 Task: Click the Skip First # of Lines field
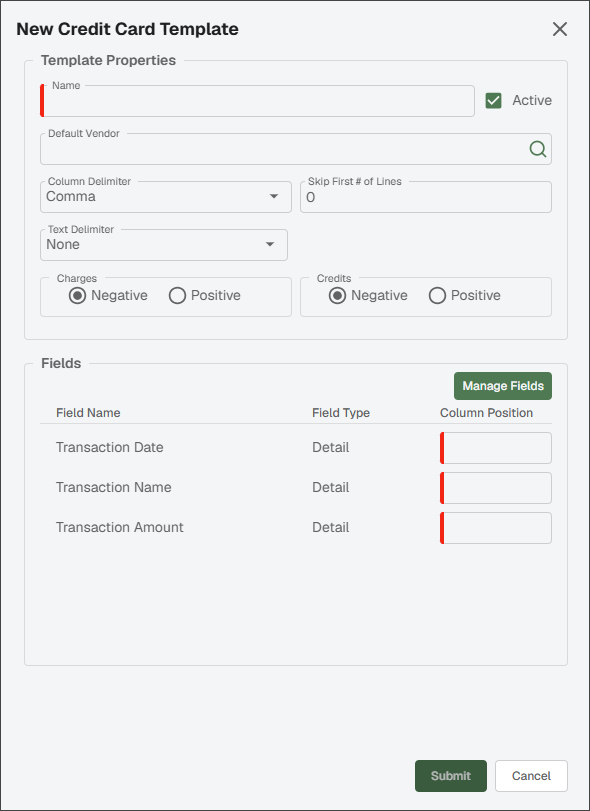426,197
